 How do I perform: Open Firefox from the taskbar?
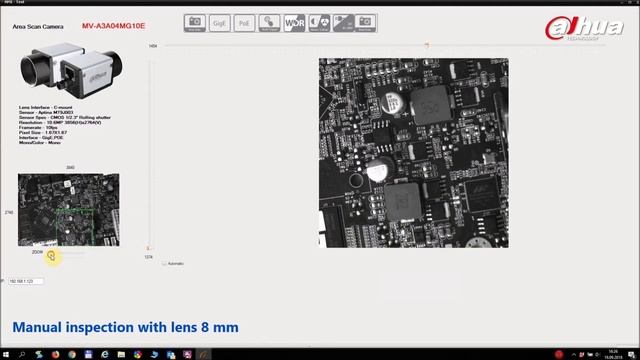pos(56,355)
